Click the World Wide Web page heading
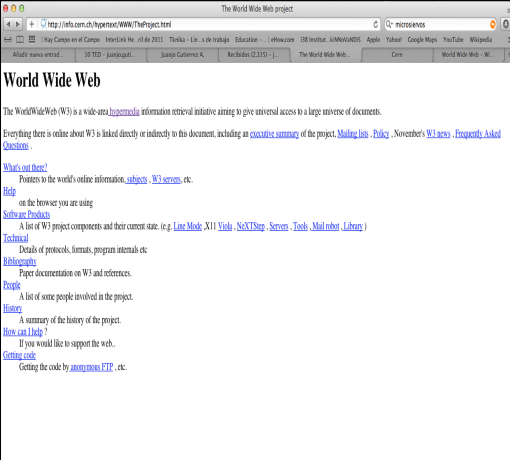This screenshot has width=510, height=460. (52, 80)
